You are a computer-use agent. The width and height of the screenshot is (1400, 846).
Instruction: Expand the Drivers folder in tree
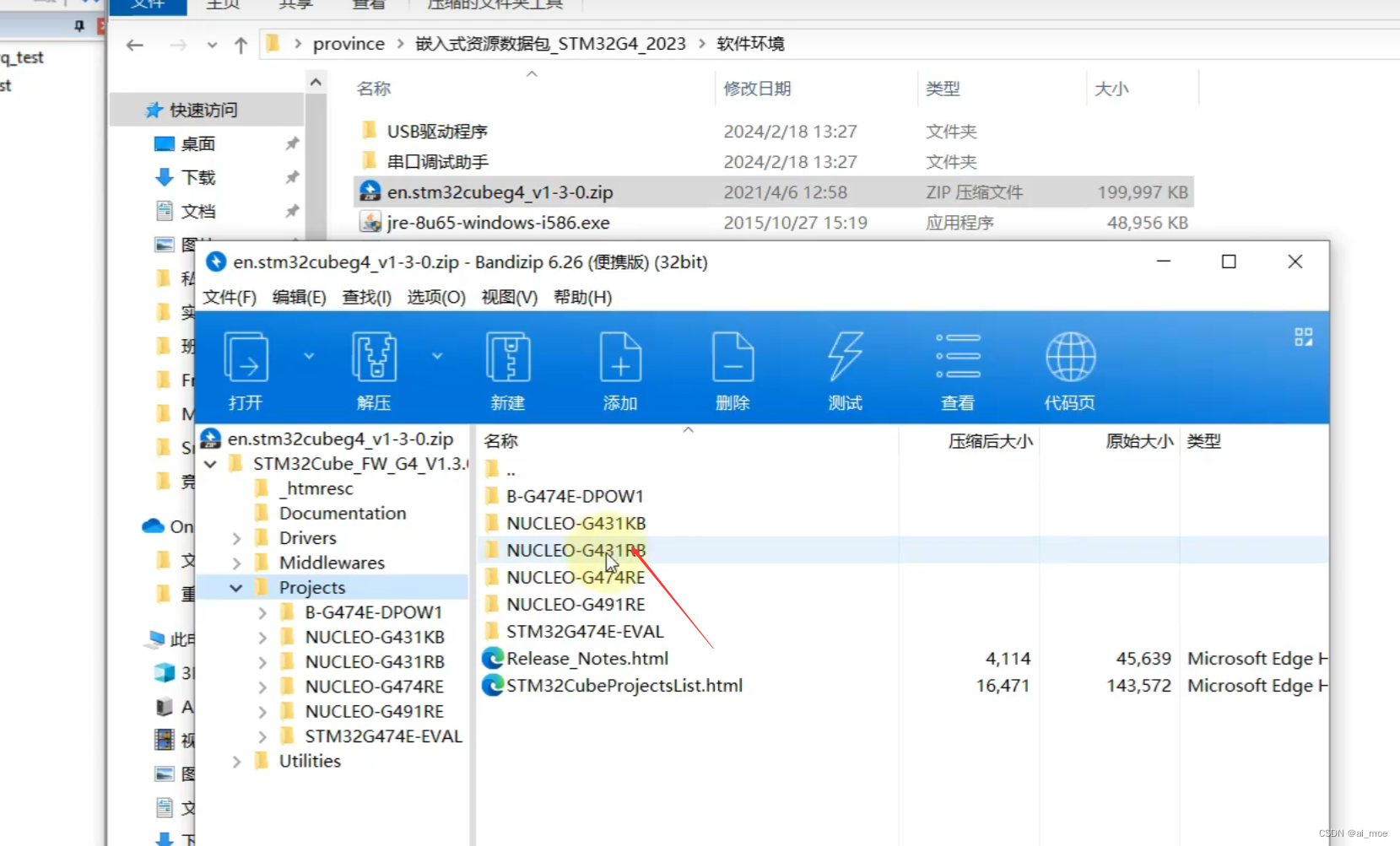(x=236, y=538)
